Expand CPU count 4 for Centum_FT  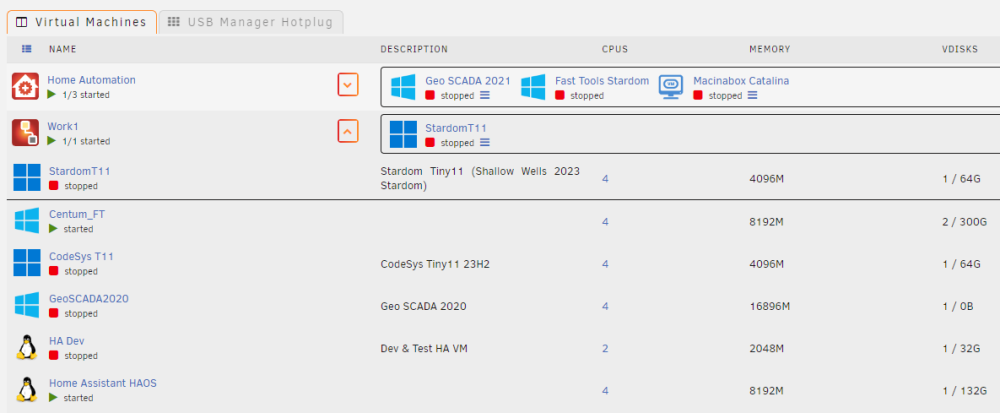pos(605,222)
